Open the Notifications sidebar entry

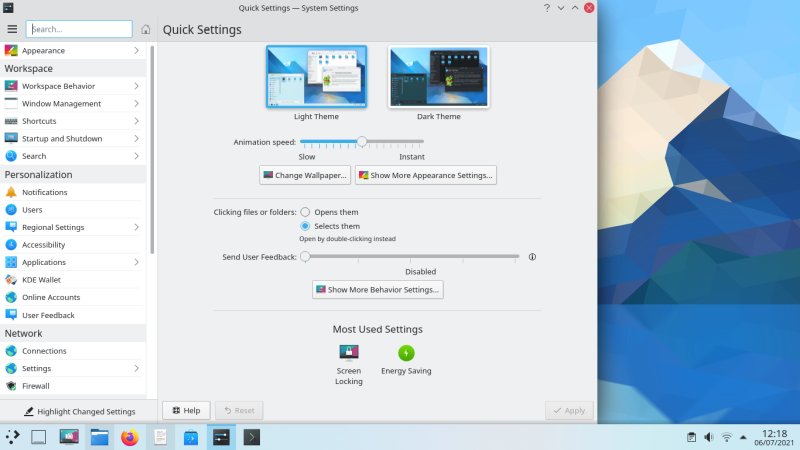(x=44, y=192)
